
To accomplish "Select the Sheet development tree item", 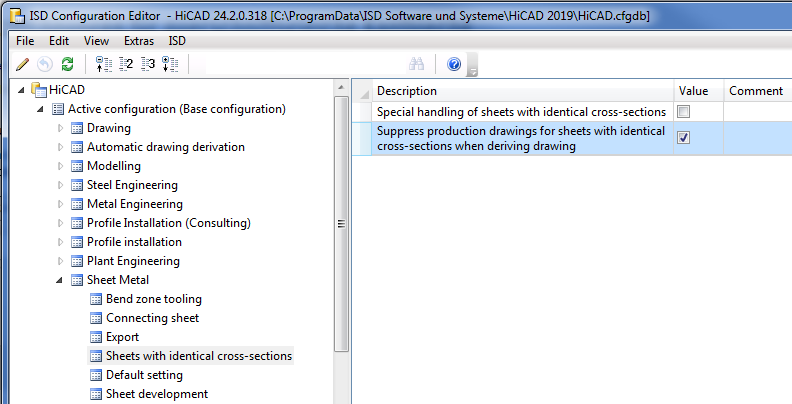I will point(156,394).
